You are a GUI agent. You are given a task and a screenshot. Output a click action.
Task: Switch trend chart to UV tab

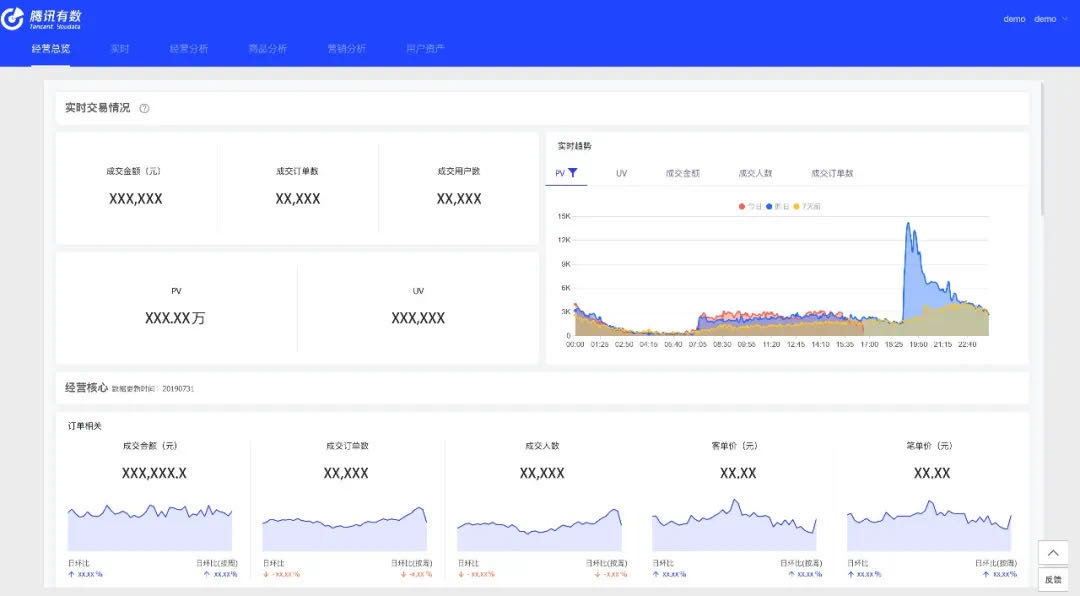point(621,174)
